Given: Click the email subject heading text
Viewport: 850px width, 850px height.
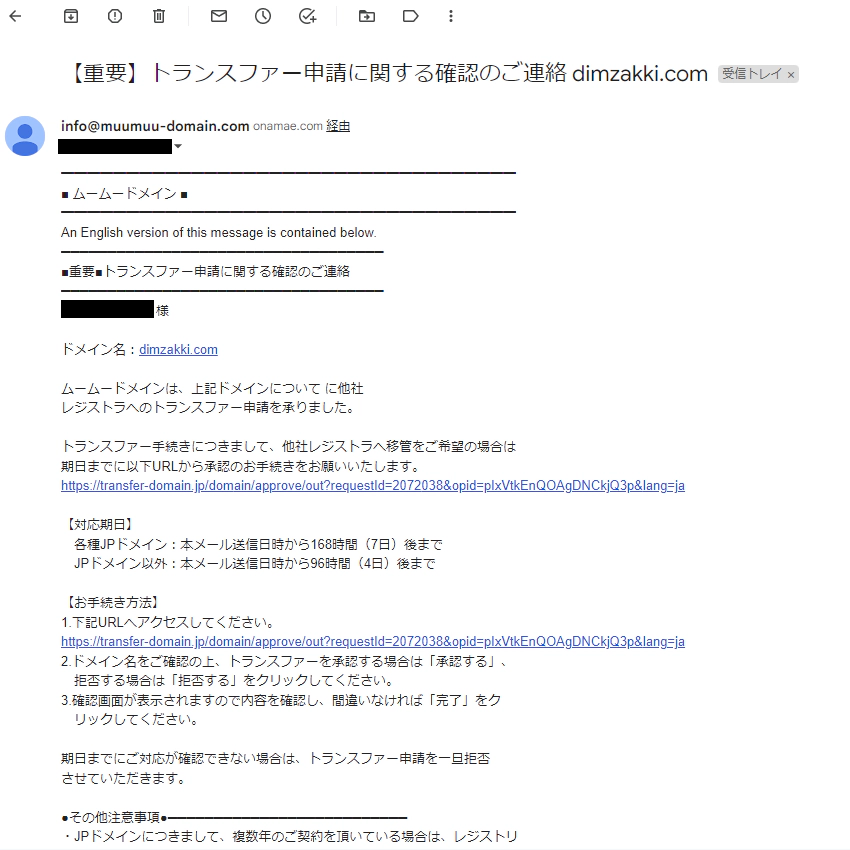Looking at the screenshot, I should [389, 73].
